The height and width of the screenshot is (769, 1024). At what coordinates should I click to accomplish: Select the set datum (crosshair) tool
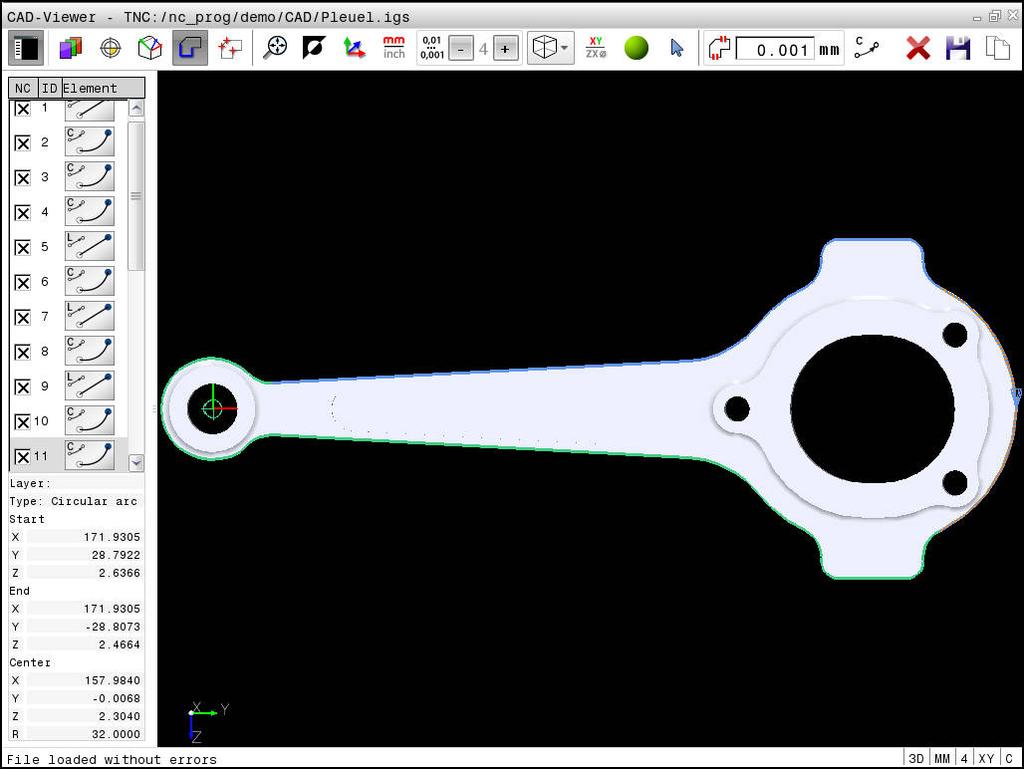[110, 48]
